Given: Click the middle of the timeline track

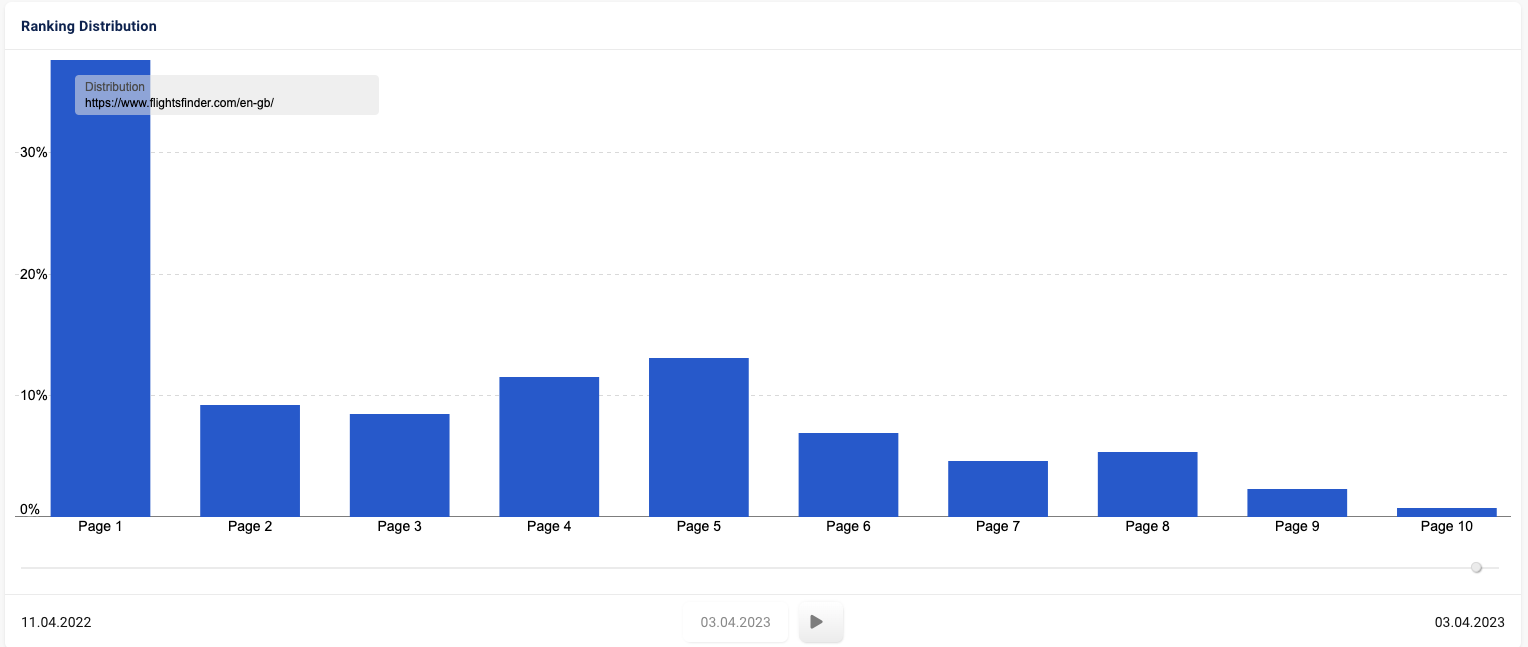Looking at the screenshot, I should click(x=760, y=568).
